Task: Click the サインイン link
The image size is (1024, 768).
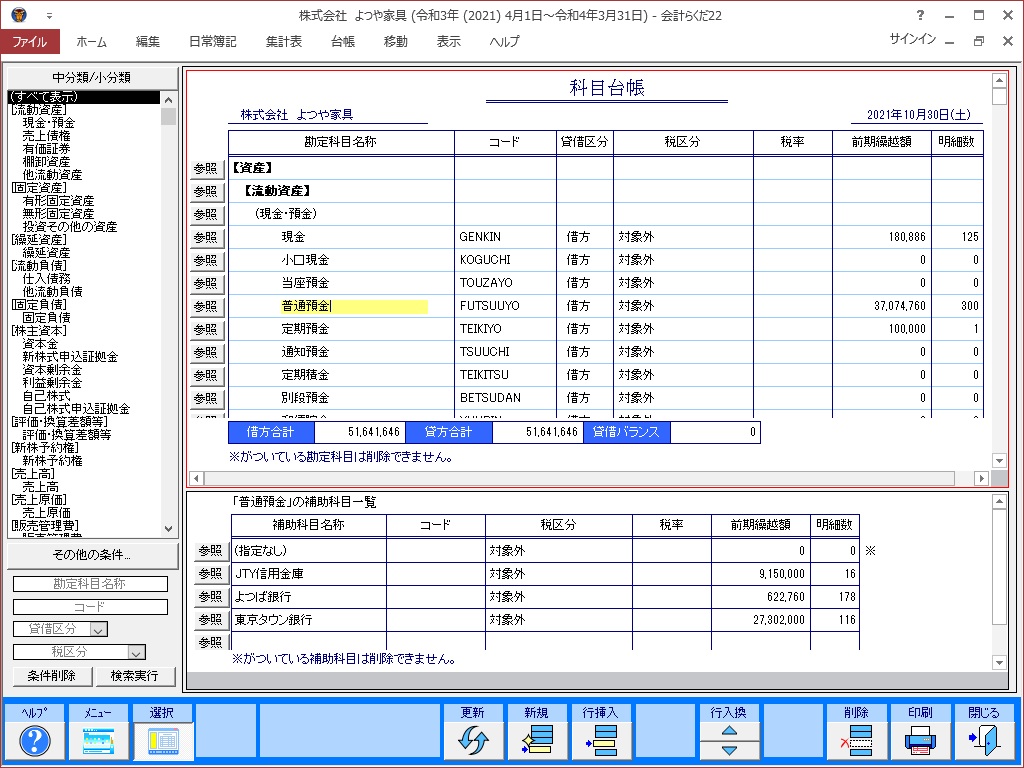Action: (x=912, y=39)
